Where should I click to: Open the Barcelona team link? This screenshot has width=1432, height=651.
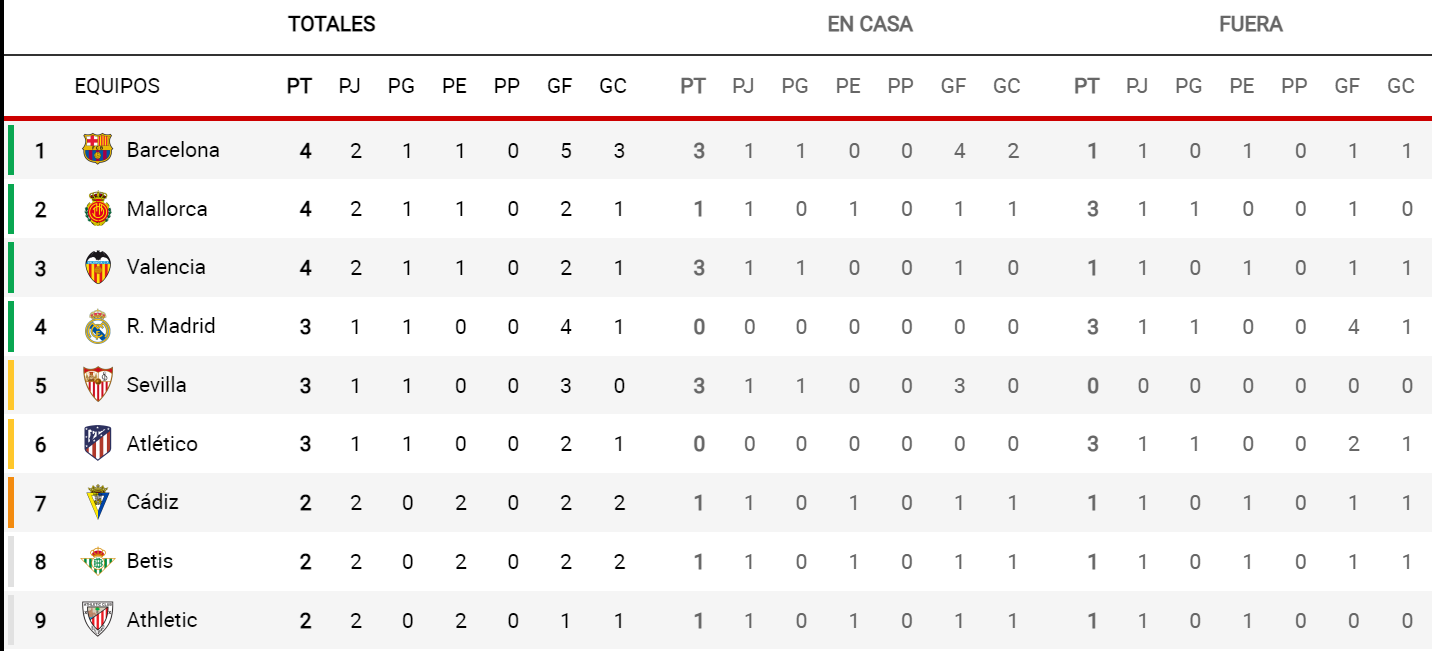[x=173, y=150]
